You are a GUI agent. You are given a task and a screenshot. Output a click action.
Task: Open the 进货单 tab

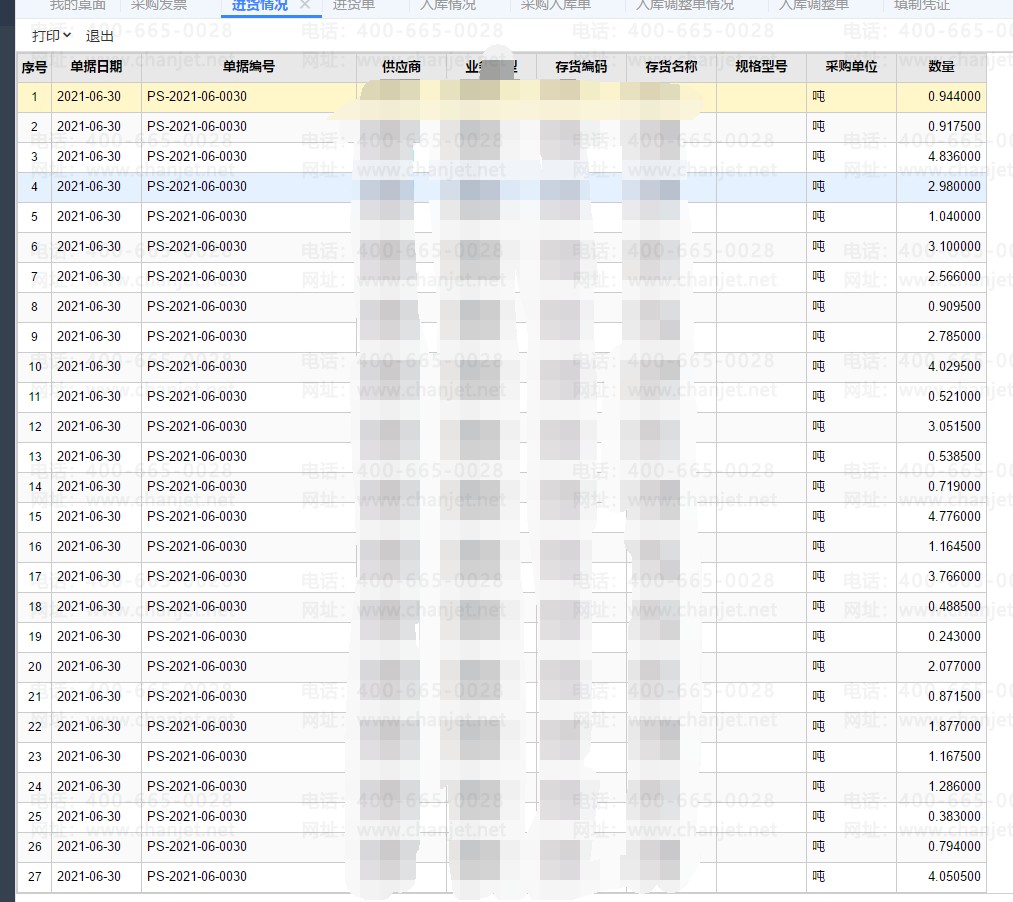click(x=354, y=5)
